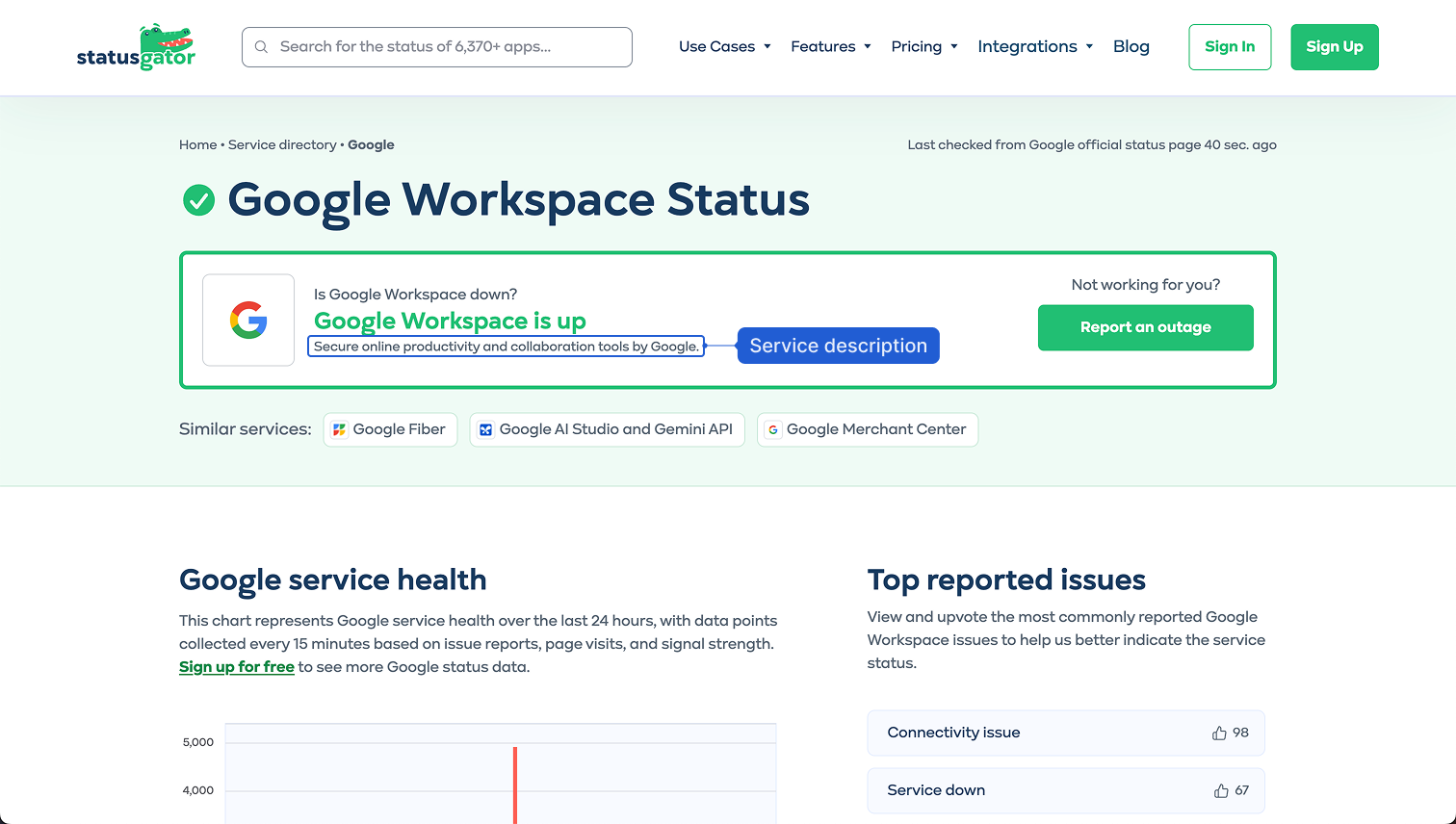The height and width of the screenshot is (824, 1456).
Task: Expand the Features dropdown arrow
Action: pos(868,46)
